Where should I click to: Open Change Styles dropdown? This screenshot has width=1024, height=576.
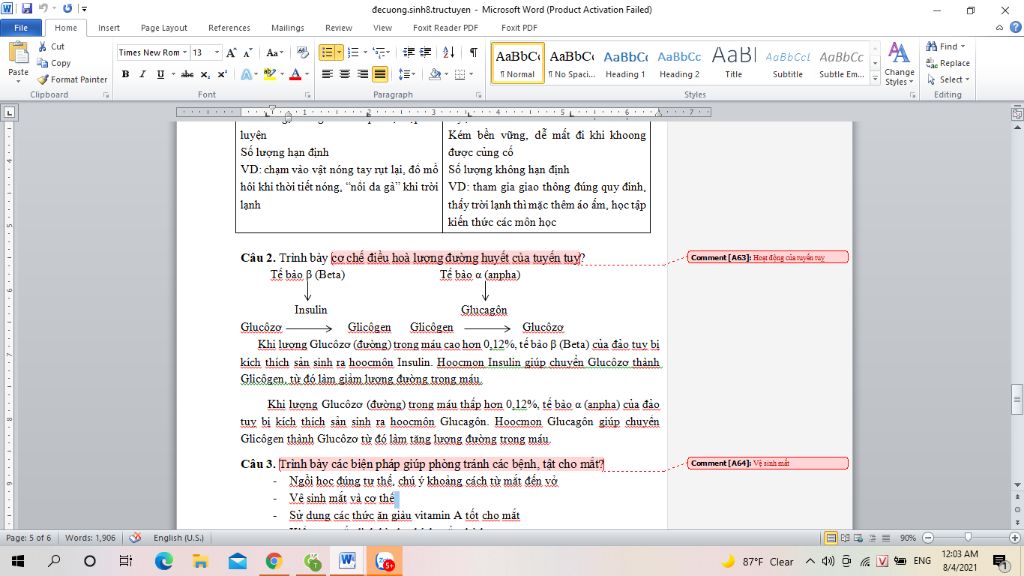(899, 64)
